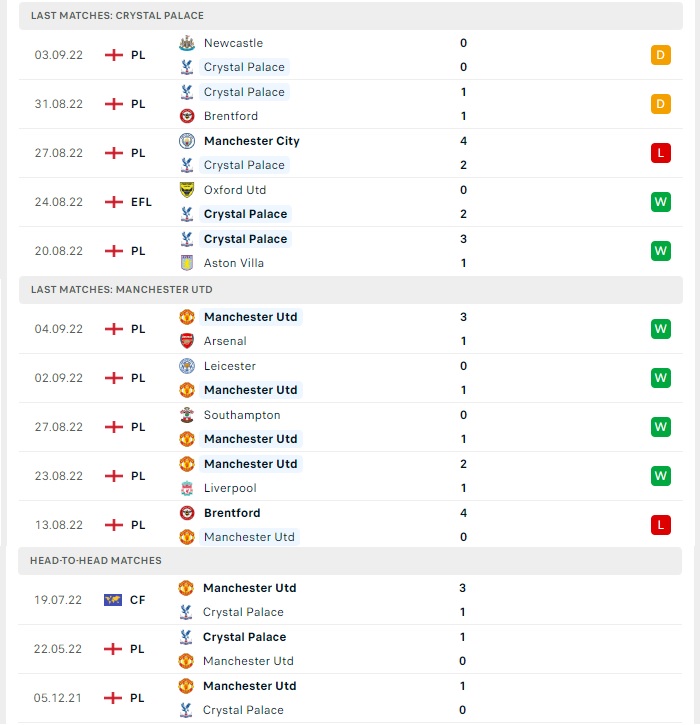700x725 pixels.
Task: Select the Last Matches: Manchester Utd header
Action: pos(350,290)
